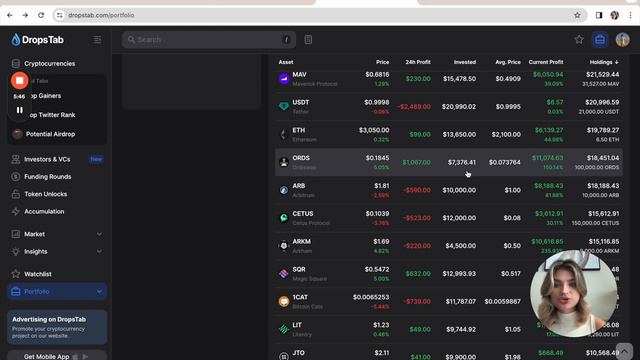Open the favorites star in header
Viewport: 640px width, 360px height.
pos(579,40)
